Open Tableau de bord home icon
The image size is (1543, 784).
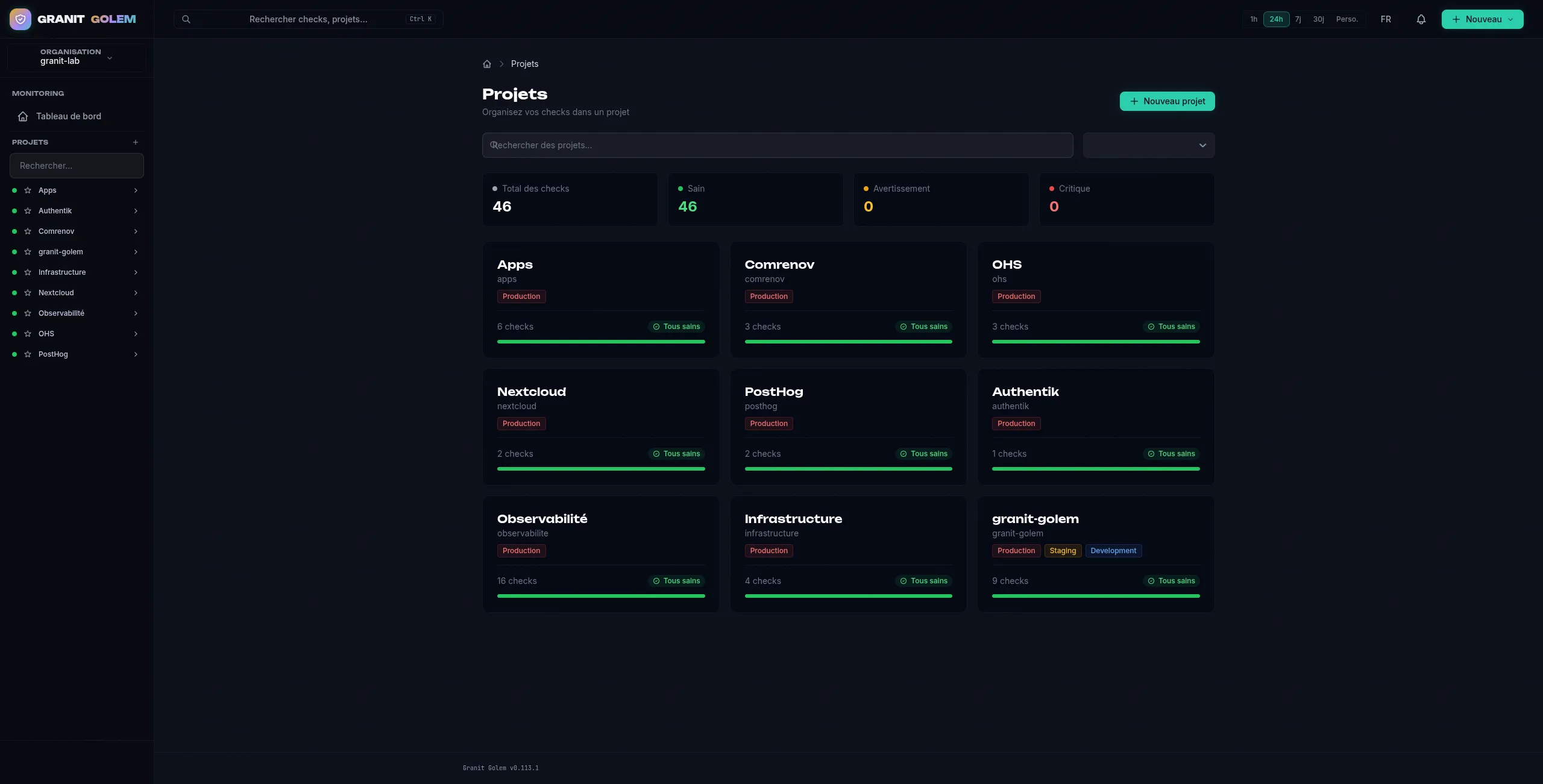coord(23,116)
